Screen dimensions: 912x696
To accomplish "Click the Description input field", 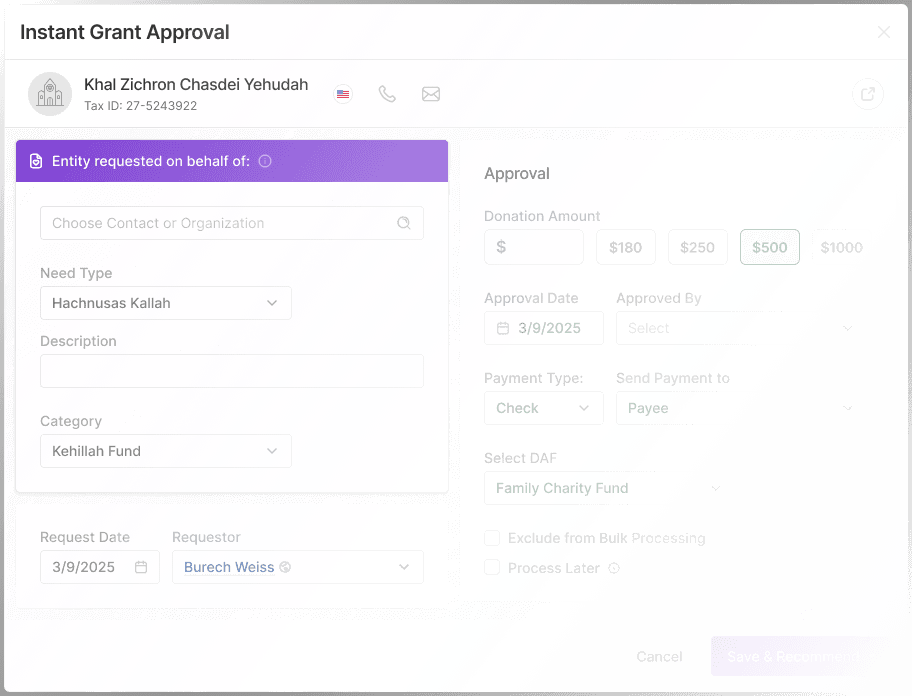I will tap(231, 370).
